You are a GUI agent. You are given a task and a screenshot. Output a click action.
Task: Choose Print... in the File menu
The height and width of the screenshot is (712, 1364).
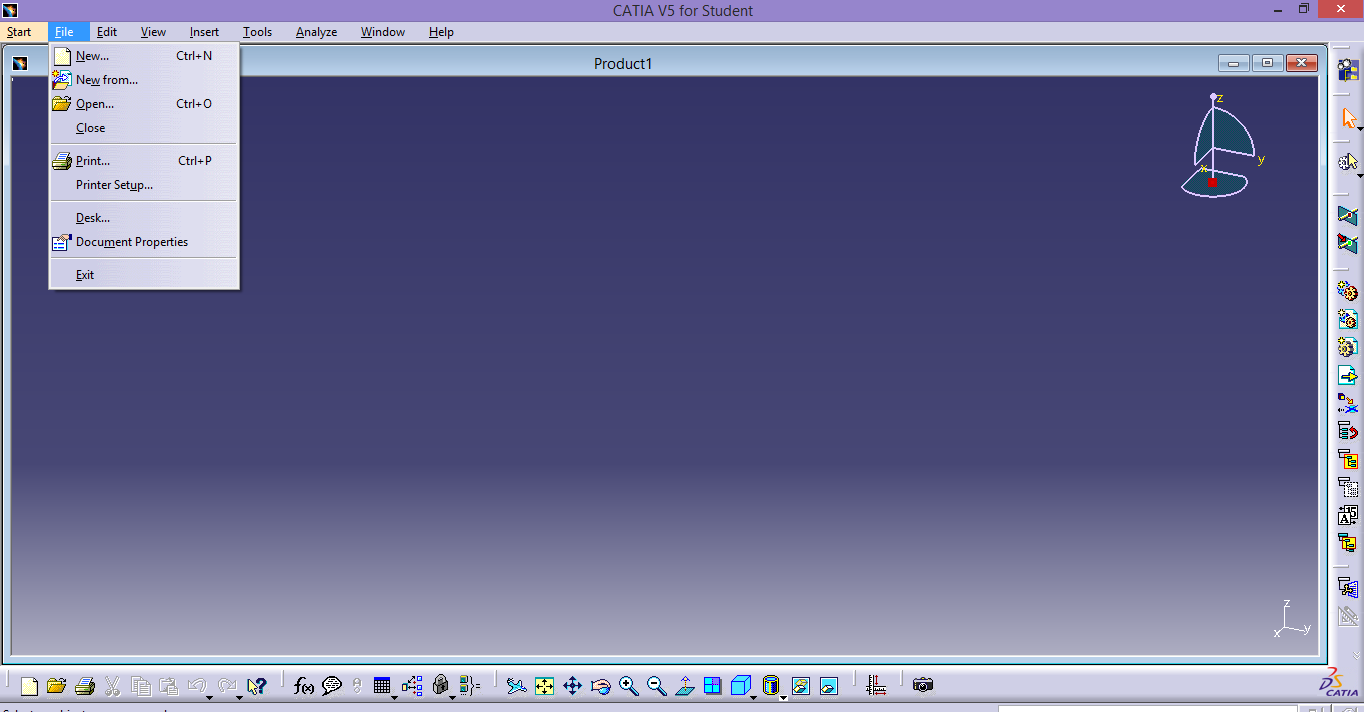(144, 161)
